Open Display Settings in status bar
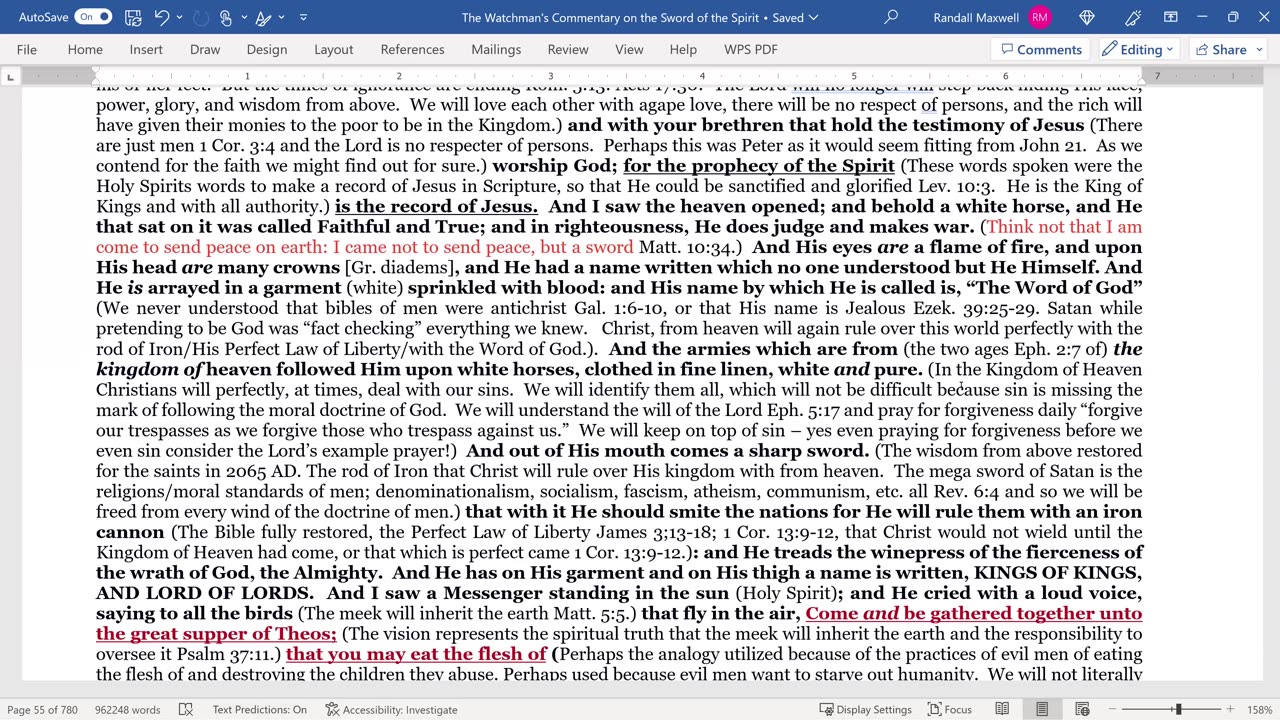Image resolution: width=1280 pixels, height=720 pixels. 865,709
